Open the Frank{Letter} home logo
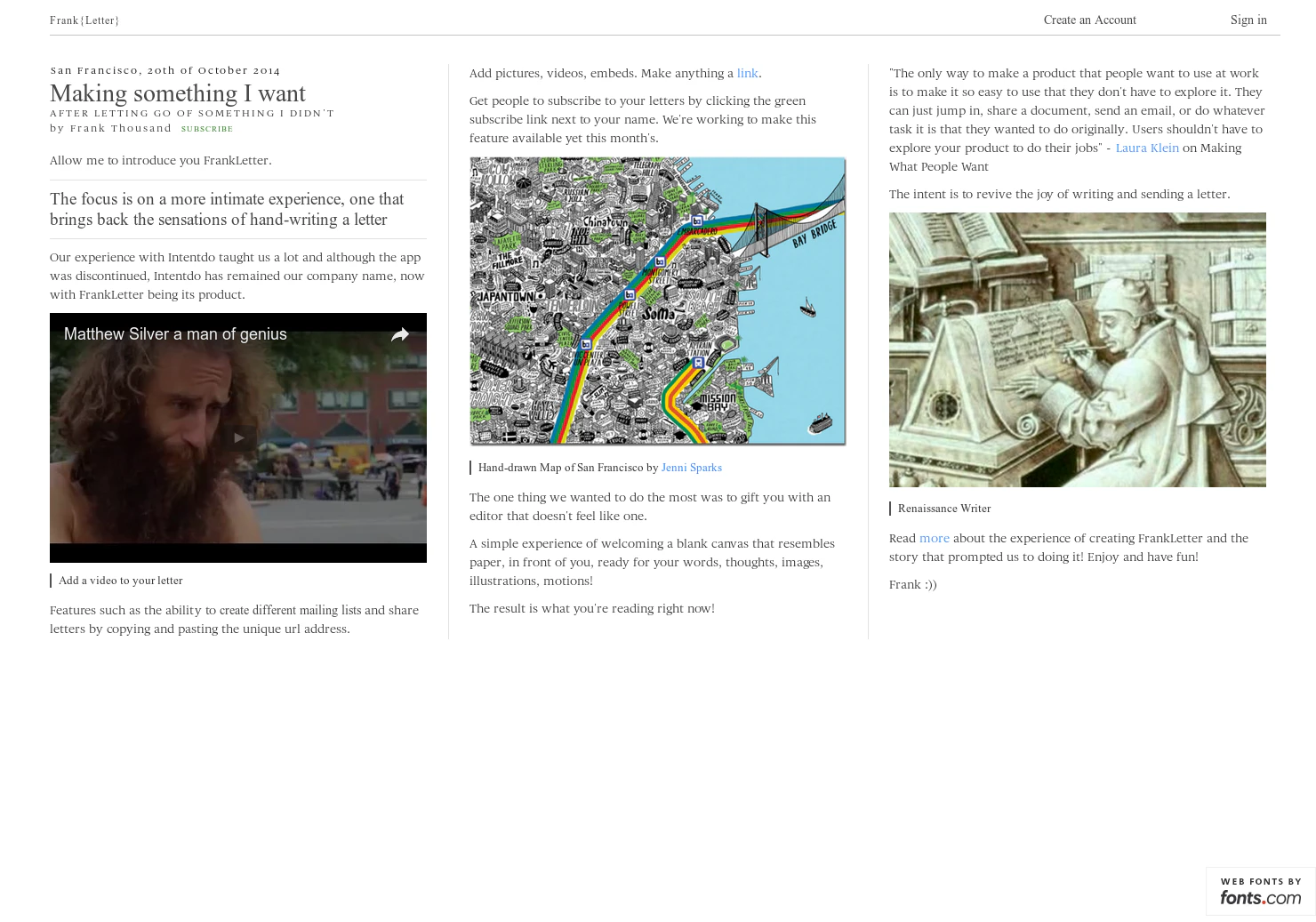The height and width of the screenshot is (922, 1316). tap(84, 20)
